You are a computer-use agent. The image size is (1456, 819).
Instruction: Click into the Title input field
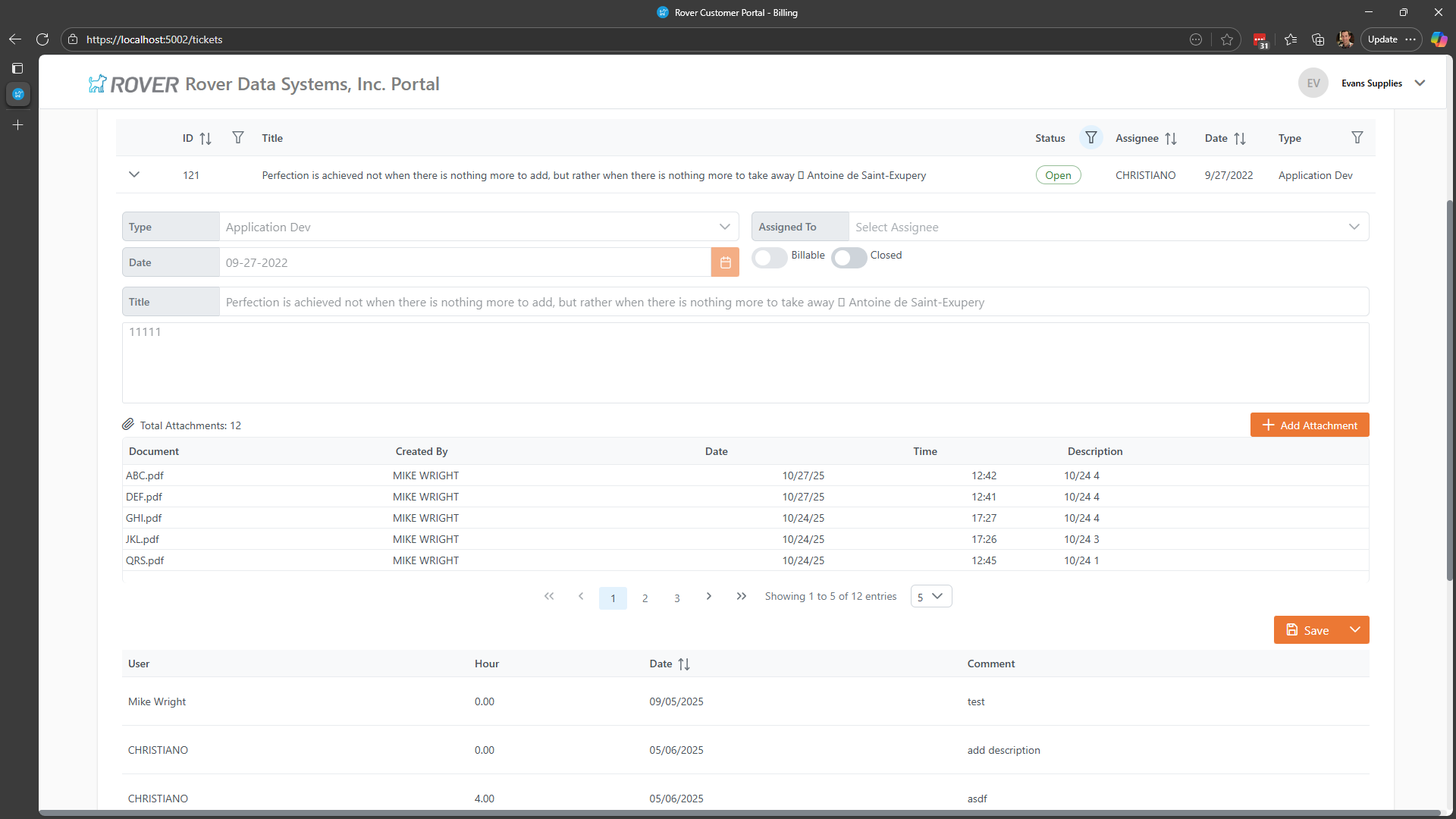coord(793,302)
